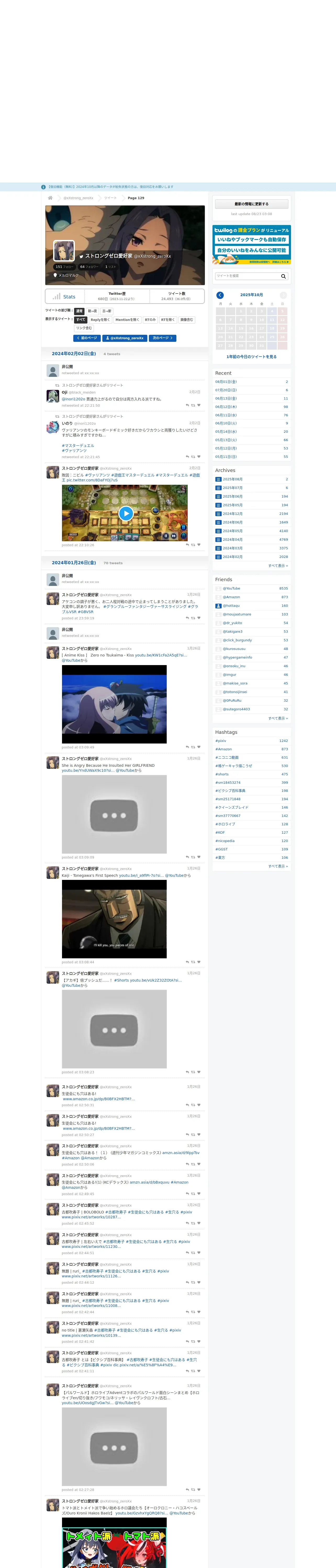Image resolution: width=336 pixels, height=1568 pixels.
Task: Open list icon for 2025年07月 archive
Action: [218, 488]
